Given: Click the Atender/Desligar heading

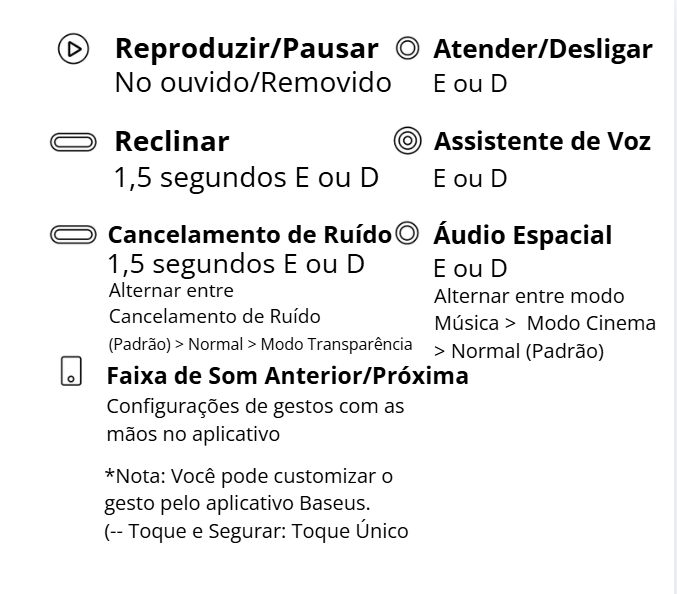Looking at the screenshot, I should pos(542,48).
